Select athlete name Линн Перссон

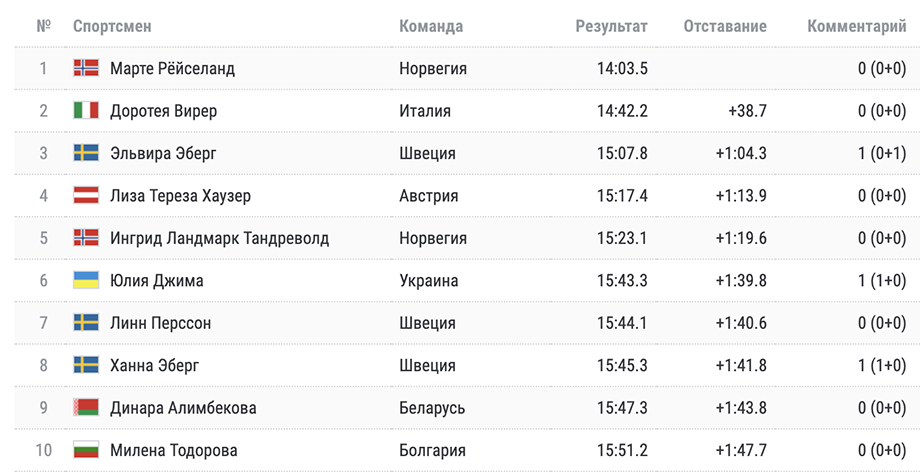coord(160,323)
